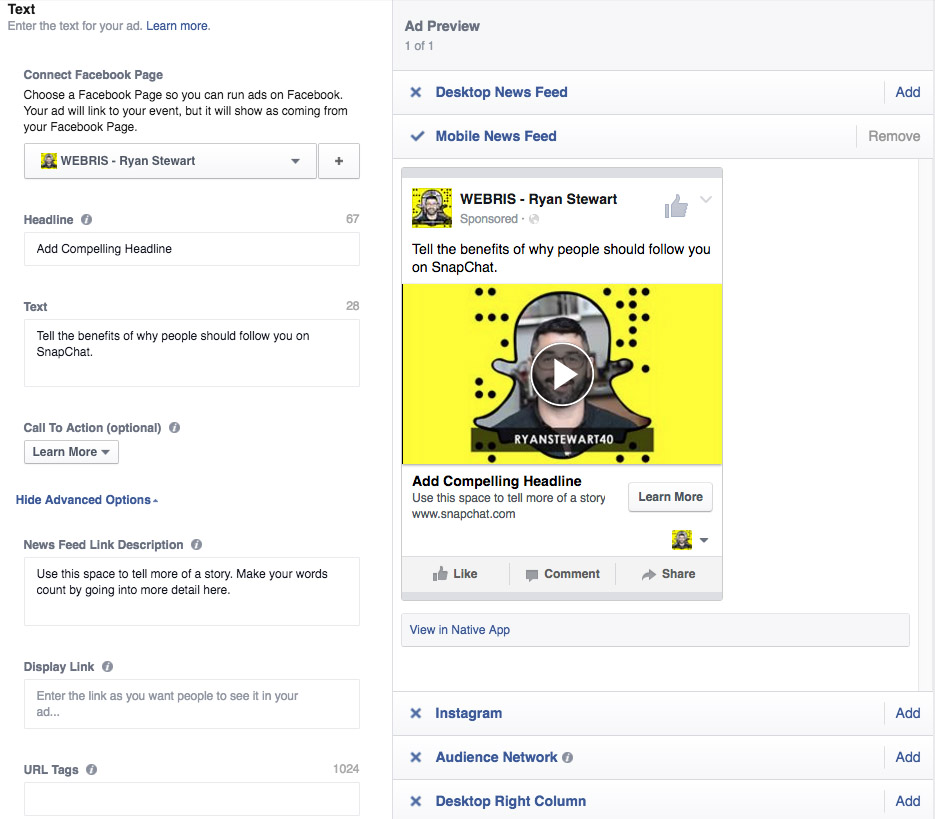Click the Display Link info icon

(x=107, y=667)
